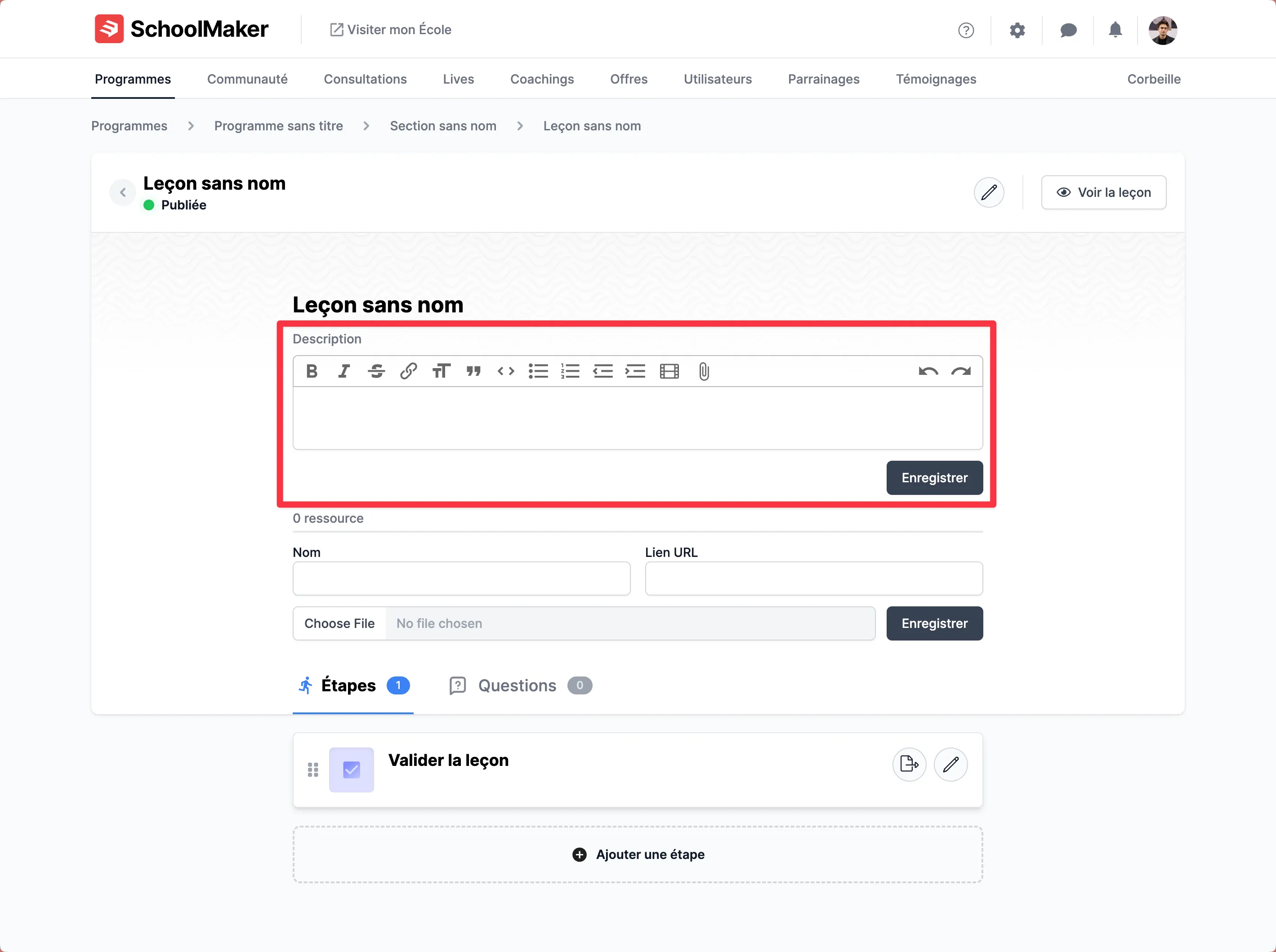Open the Utilisateurs tab

(x=718, y=79)
